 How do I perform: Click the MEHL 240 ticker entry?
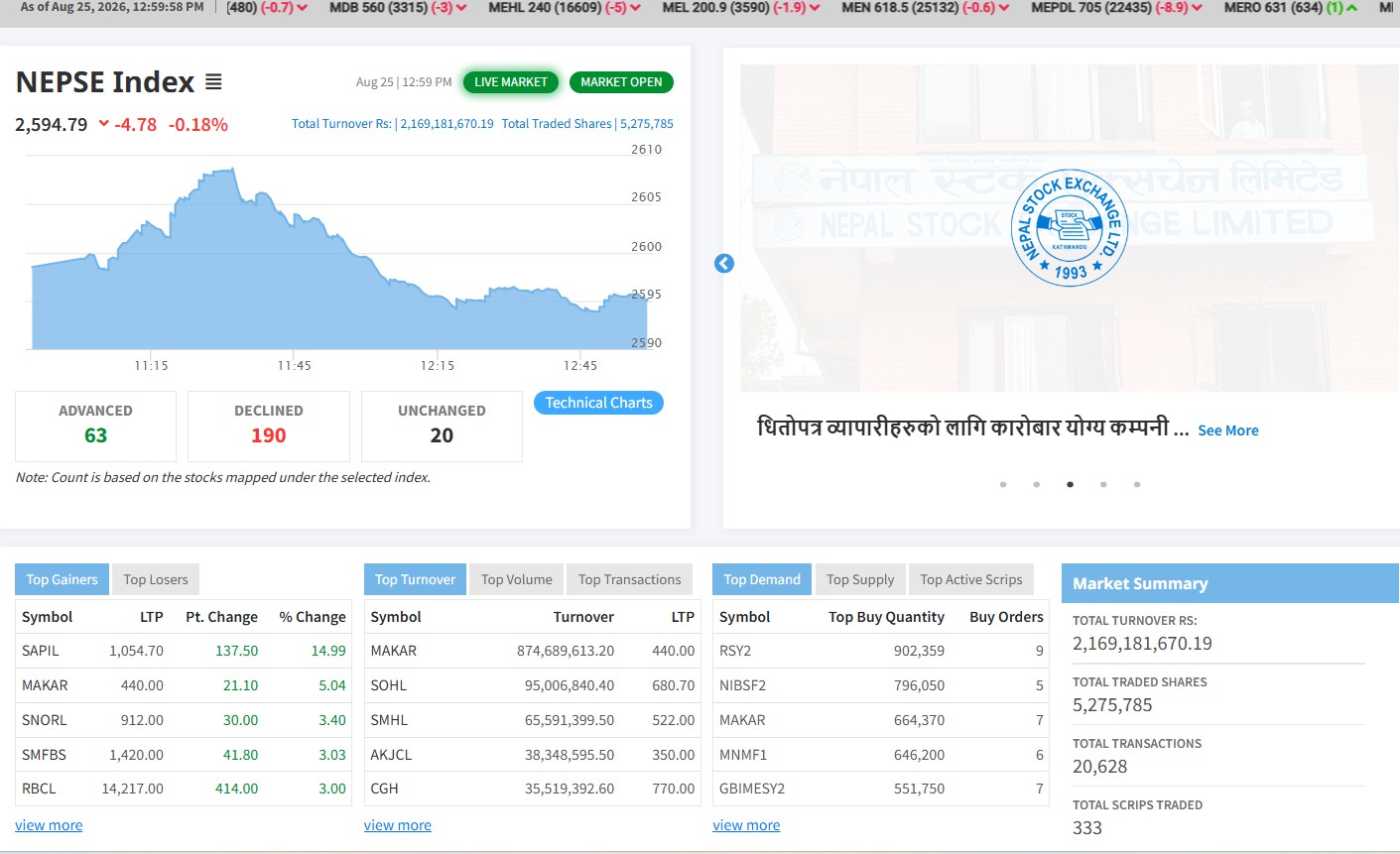tap(565, 8)
